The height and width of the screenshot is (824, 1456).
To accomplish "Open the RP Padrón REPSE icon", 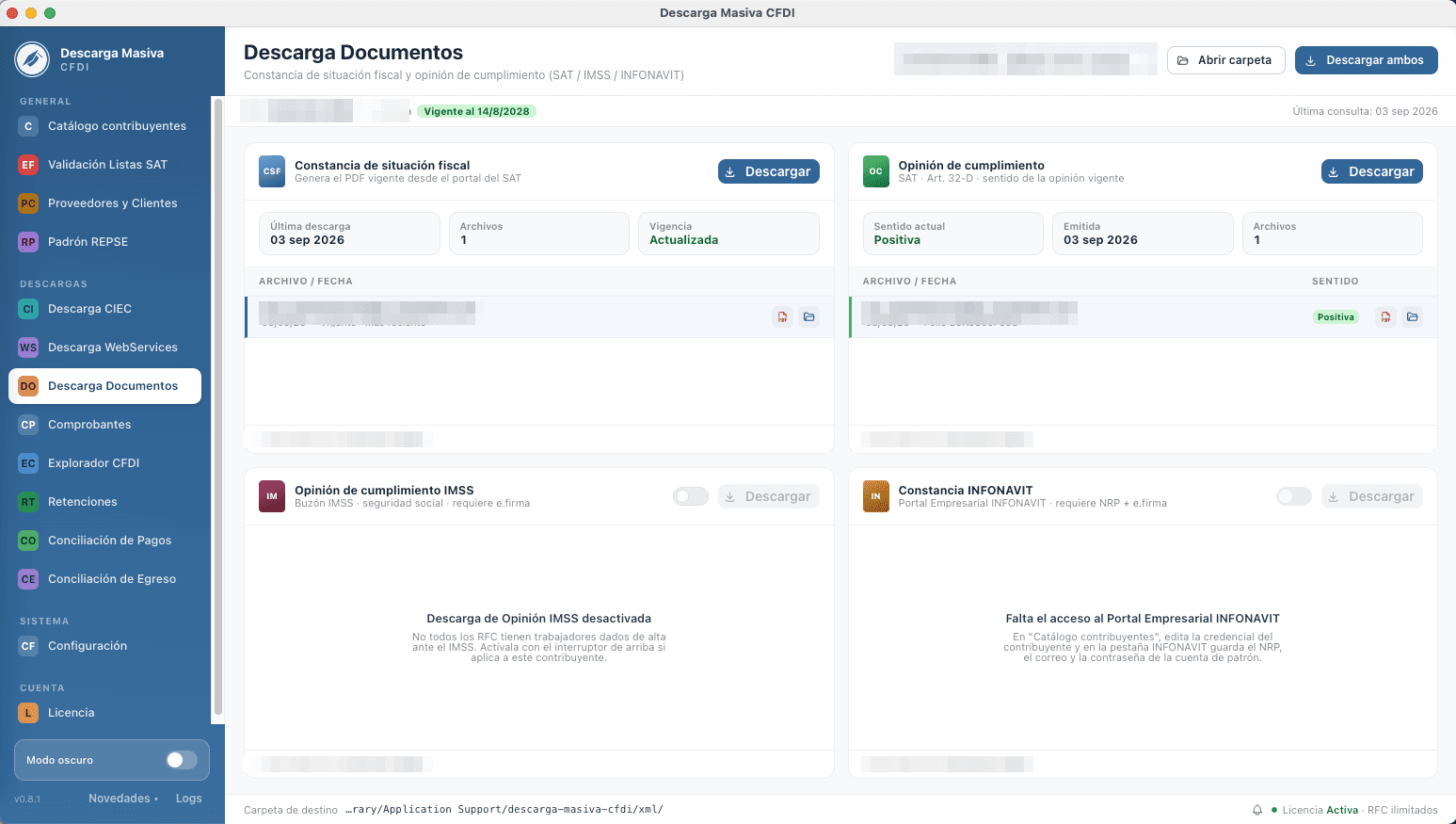I will [28, 242].
